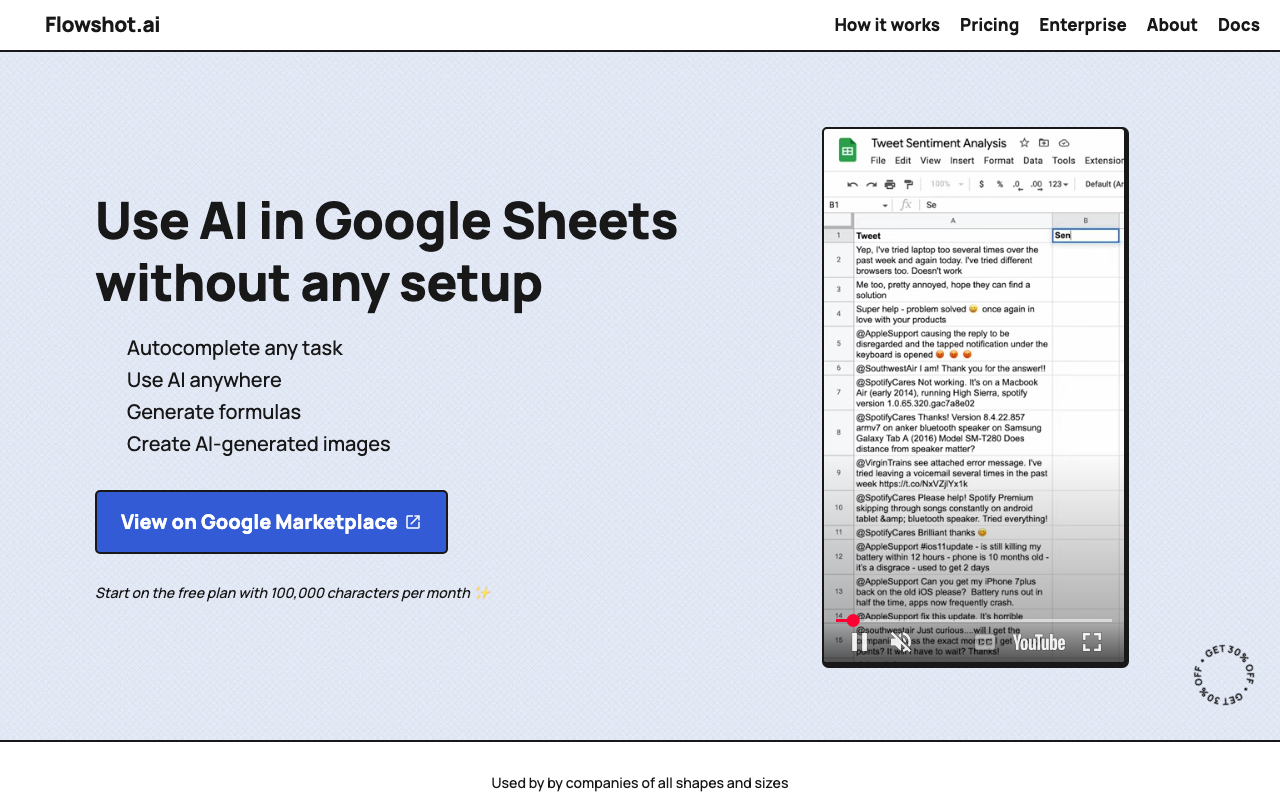This screenshot has height=800, width=1280.
Task: Open the Data menu in Sheets
Action: (1033, 160)
